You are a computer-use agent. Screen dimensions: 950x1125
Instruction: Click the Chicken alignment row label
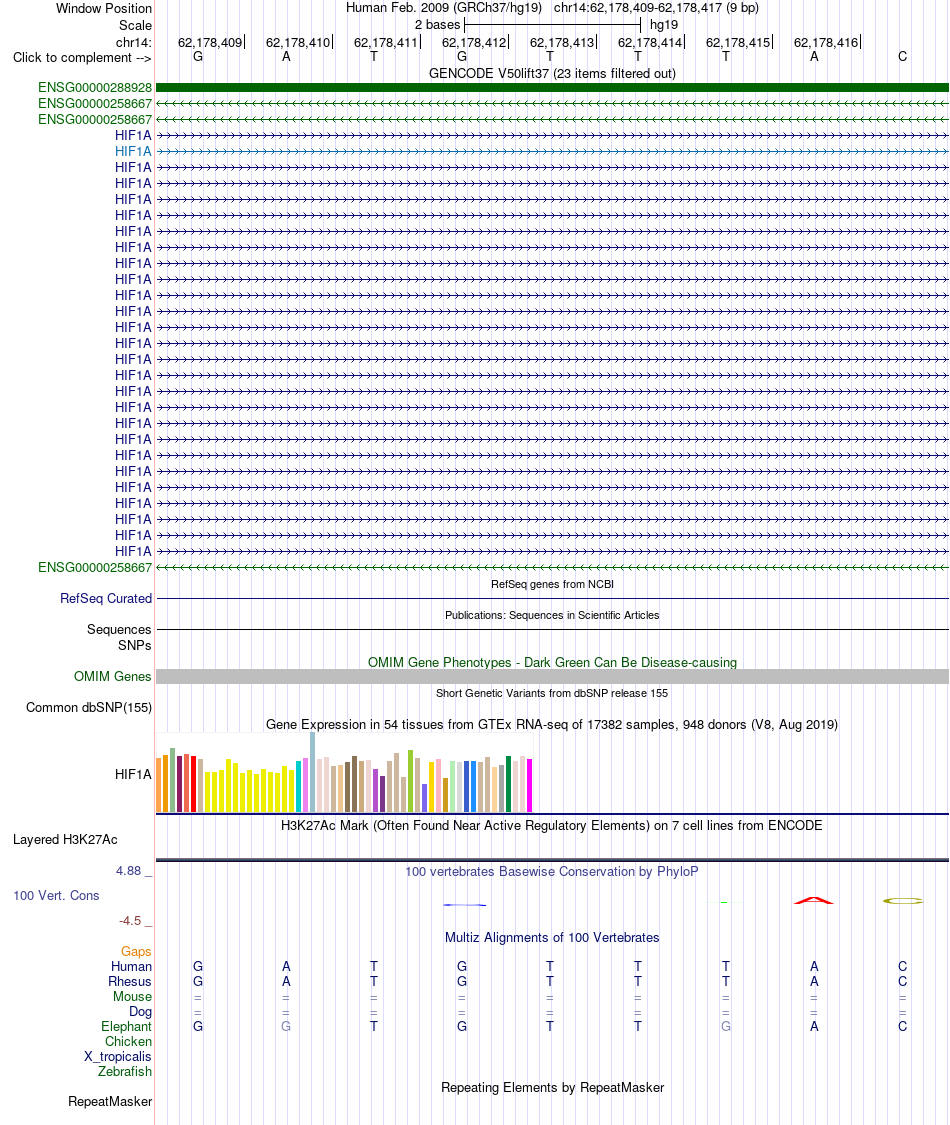(128, 1042)
